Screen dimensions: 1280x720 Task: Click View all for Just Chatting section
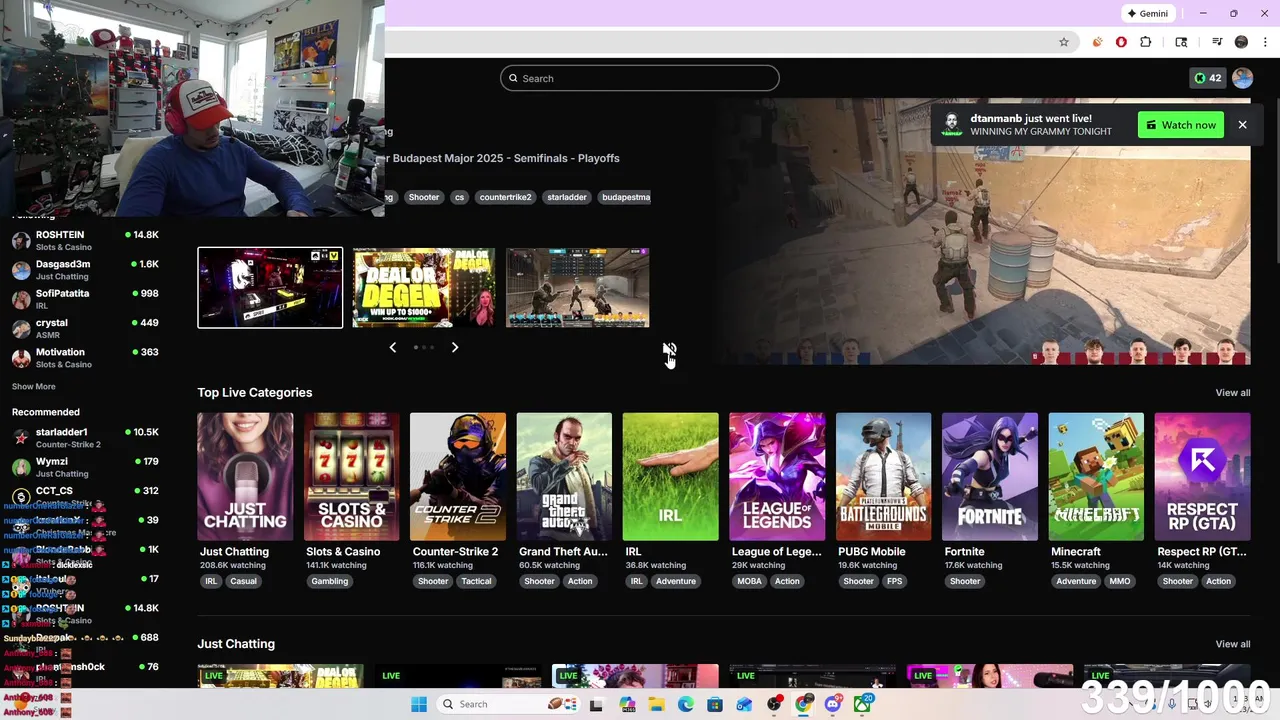[x=1233, y=644]
